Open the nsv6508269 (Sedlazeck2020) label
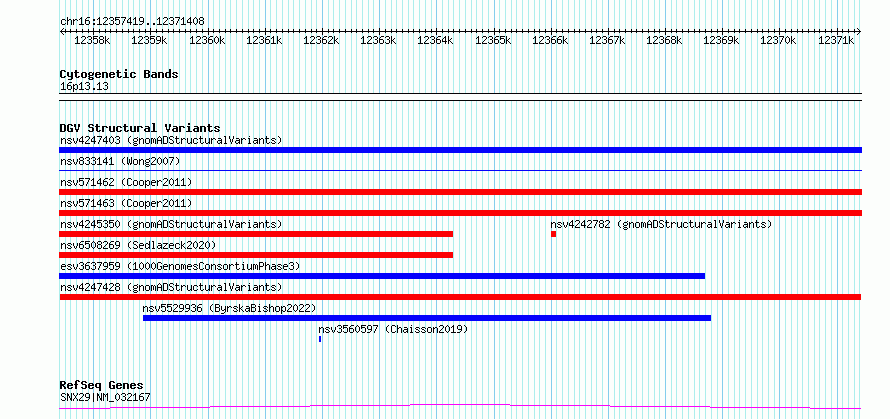This screenshot has width=890, height=419. coord(138,245)
